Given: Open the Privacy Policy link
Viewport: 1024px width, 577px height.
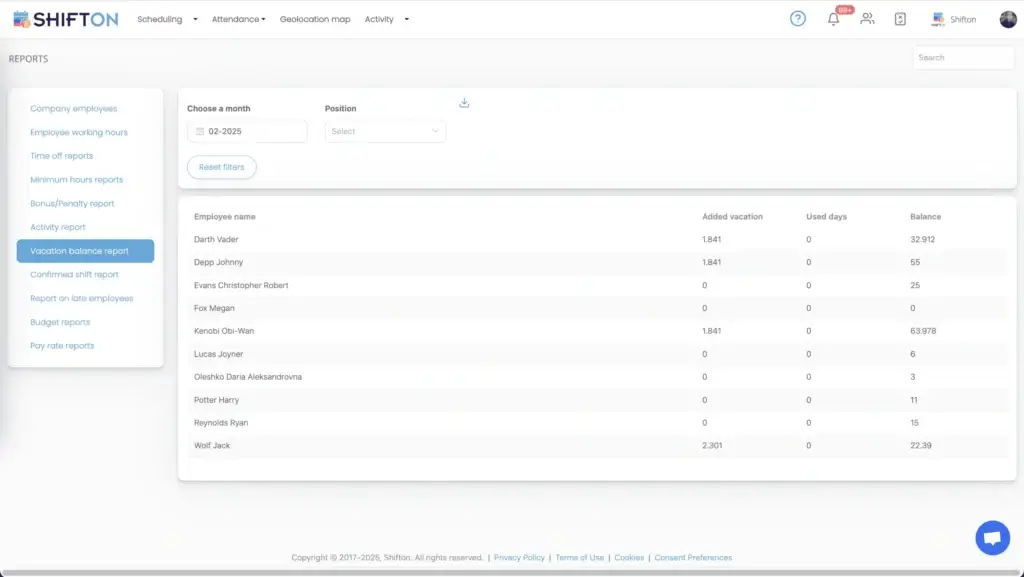Looking at the screenshot, I should point(519,557).
